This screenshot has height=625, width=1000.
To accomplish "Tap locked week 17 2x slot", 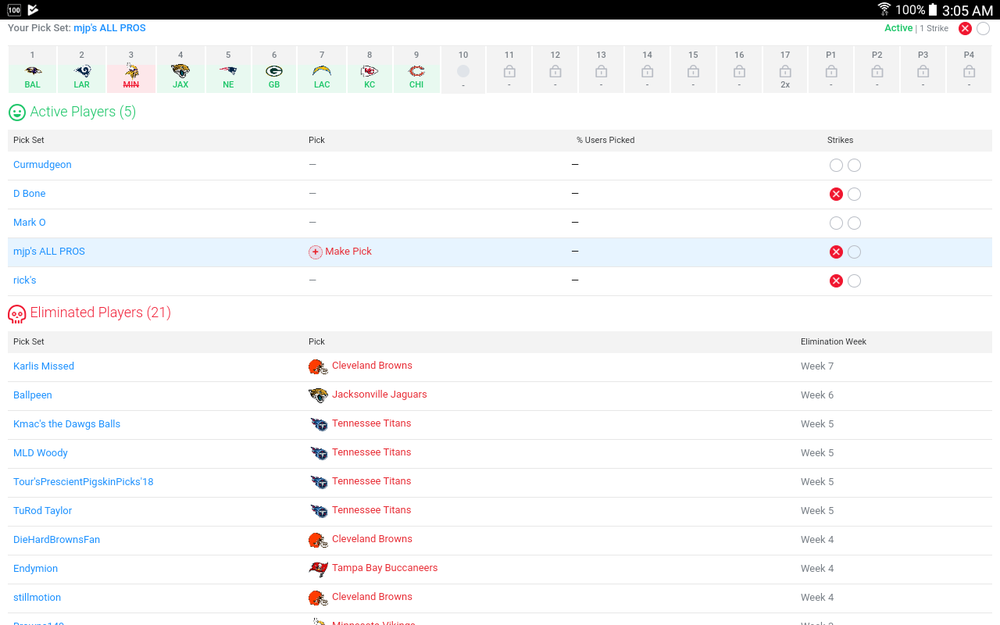I will coord(785,70).
